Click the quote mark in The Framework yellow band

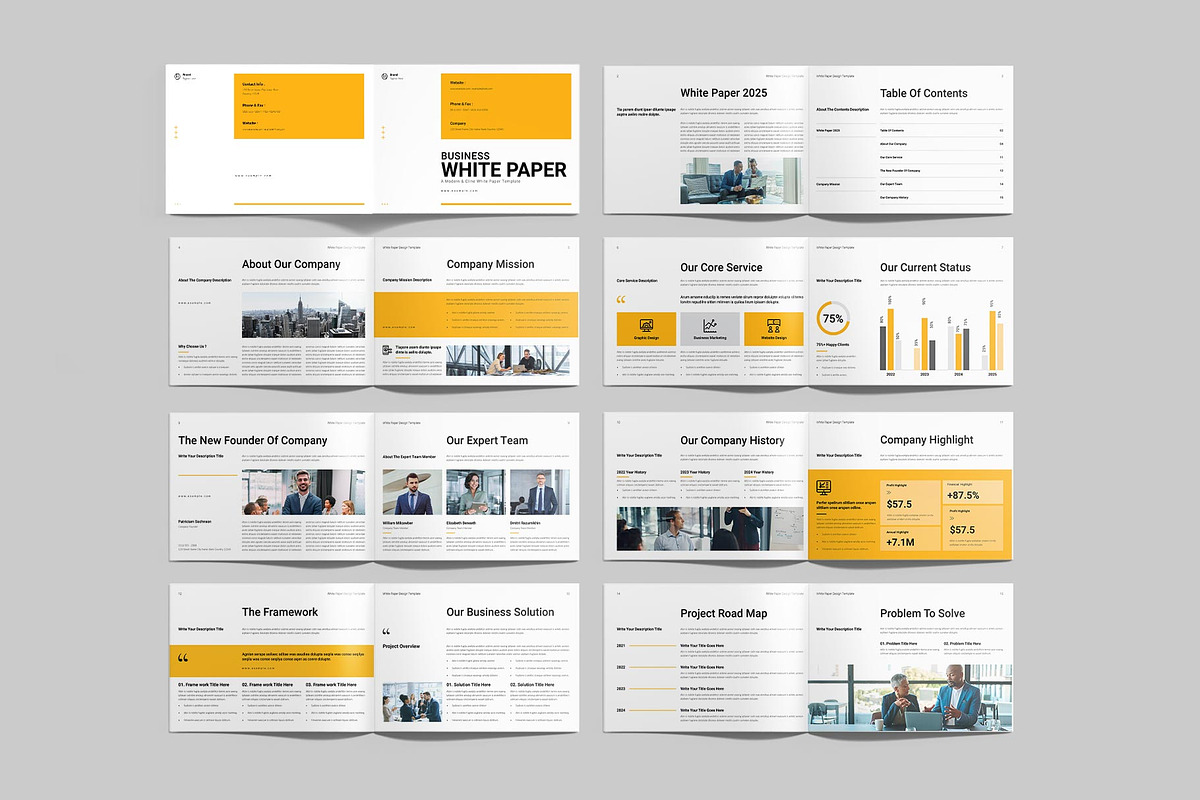click(182, 658)
